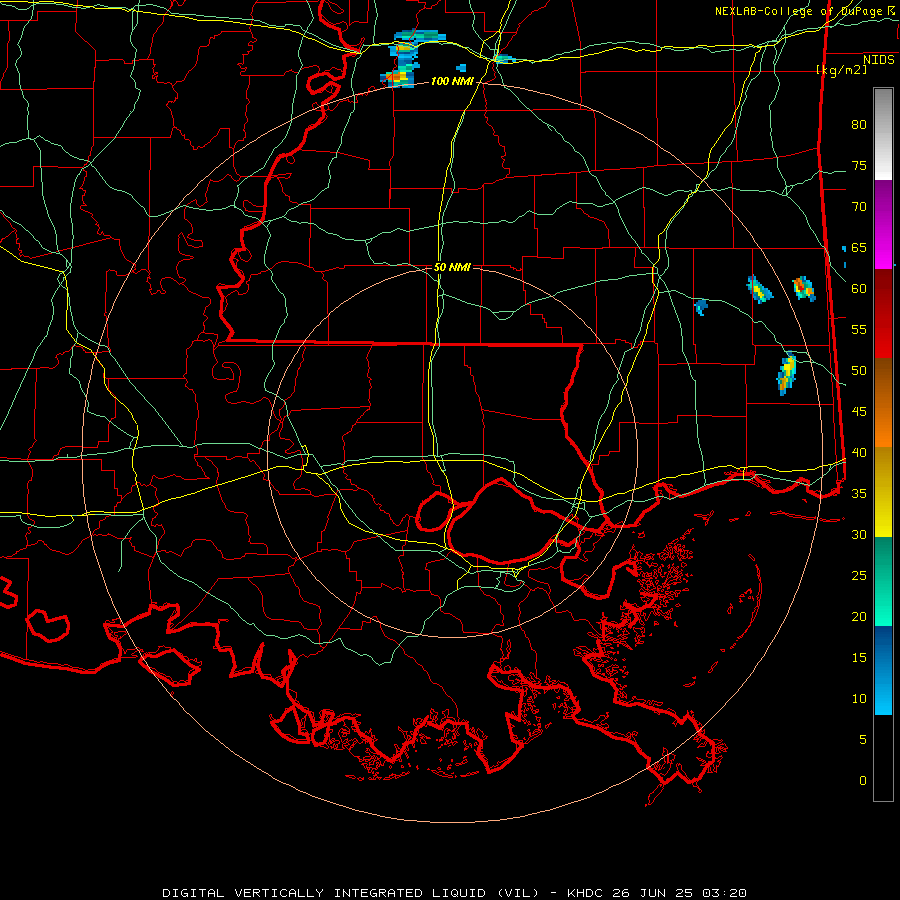Click the 15 value on color scale
The width and height of the screenshot is (900, 900).
click(859, 658)
